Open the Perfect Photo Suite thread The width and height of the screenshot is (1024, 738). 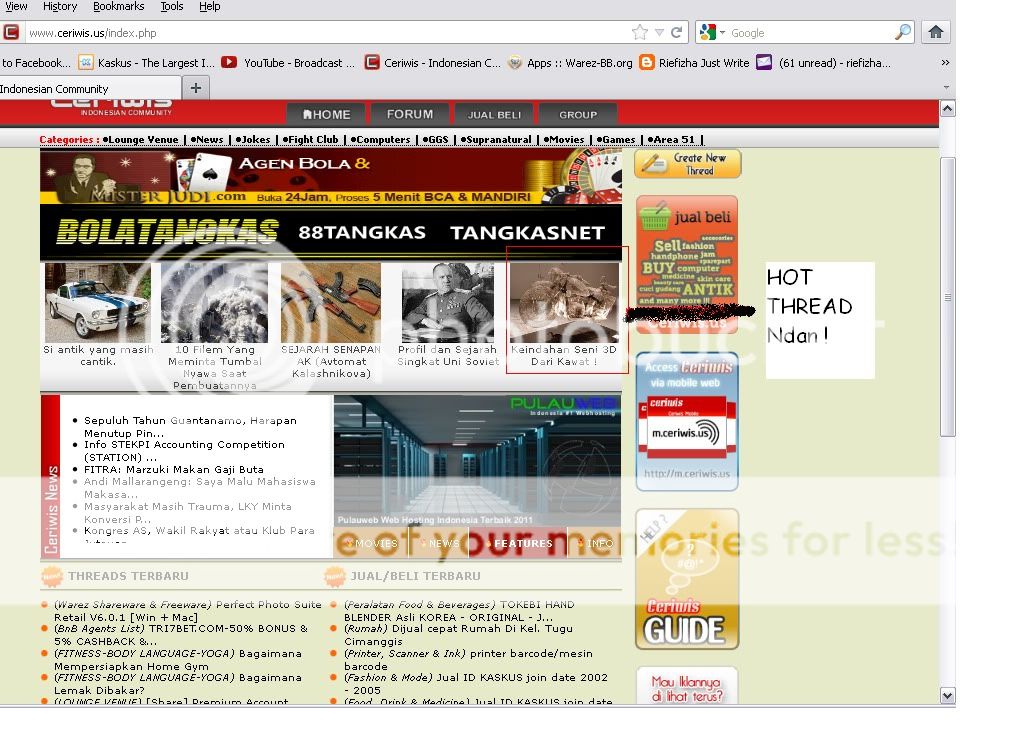(x=188, y=611)
